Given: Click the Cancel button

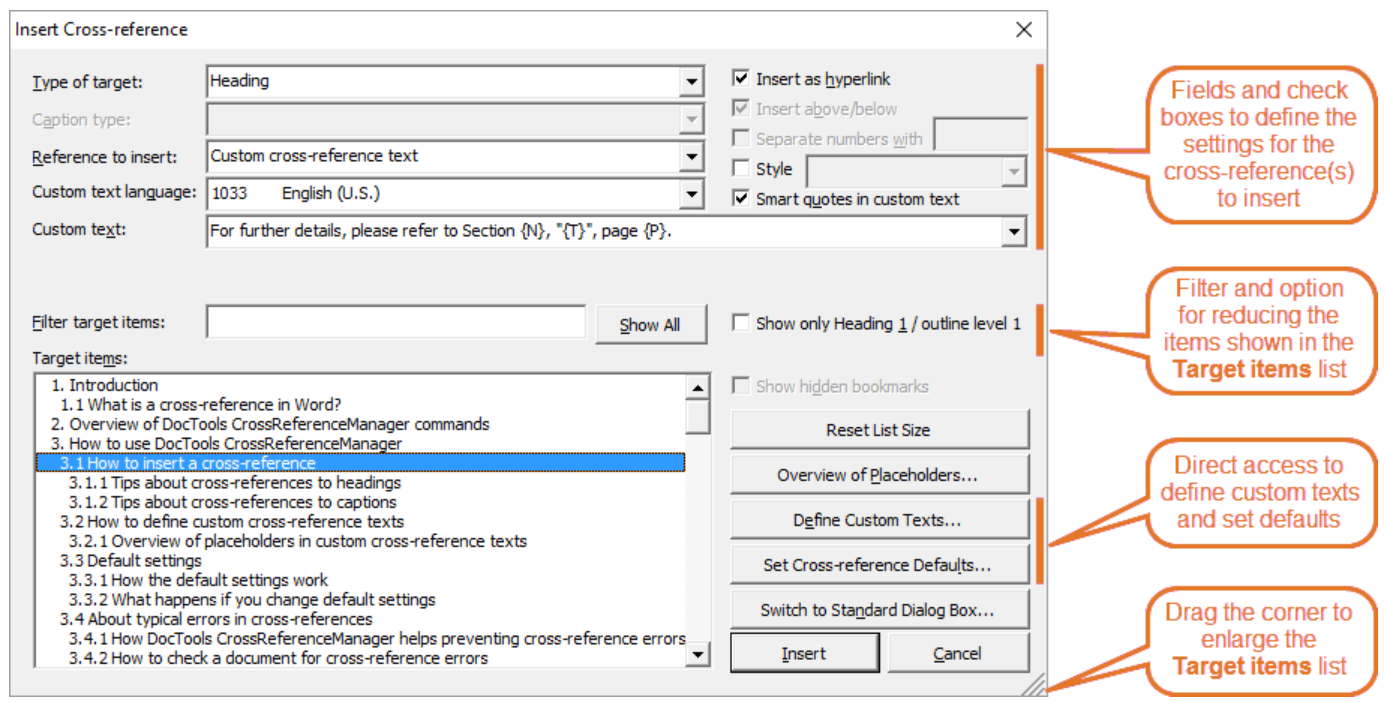Looking at the screenshot, I should (x=958, y=653).
